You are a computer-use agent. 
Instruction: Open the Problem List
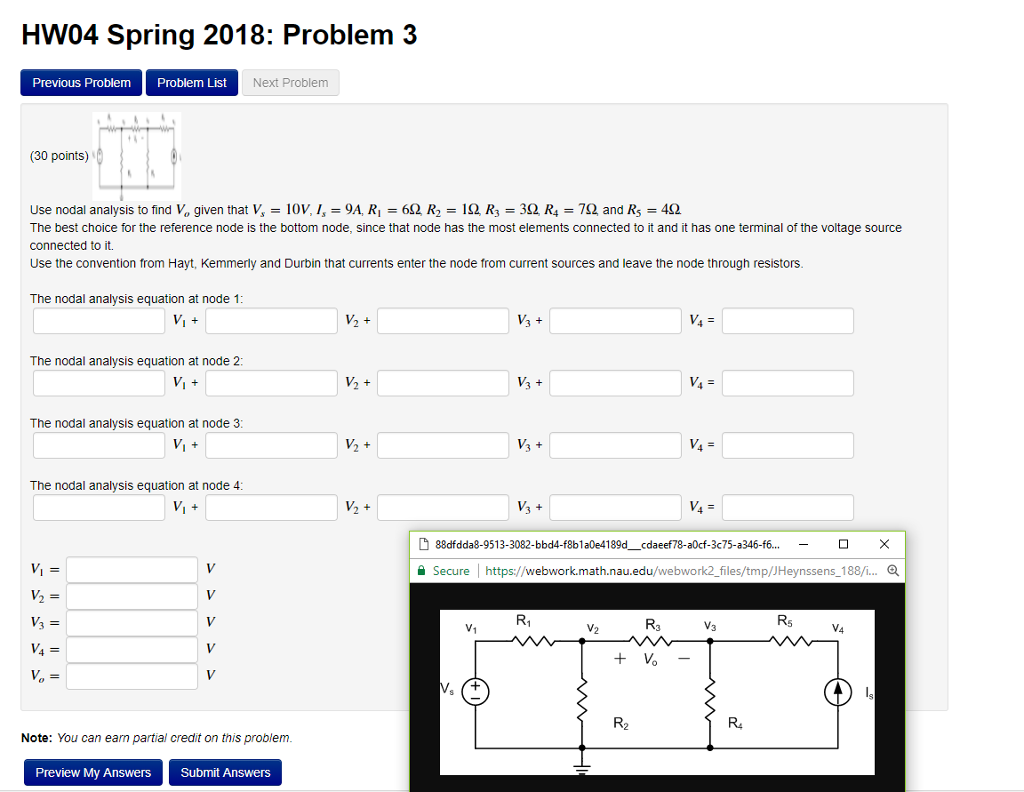(x=192, y=83)
